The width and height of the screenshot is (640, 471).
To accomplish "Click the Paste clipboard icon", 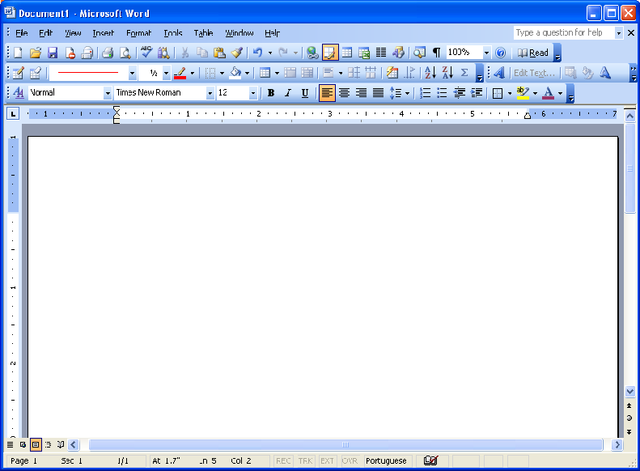I will click(x=219, y=53).
